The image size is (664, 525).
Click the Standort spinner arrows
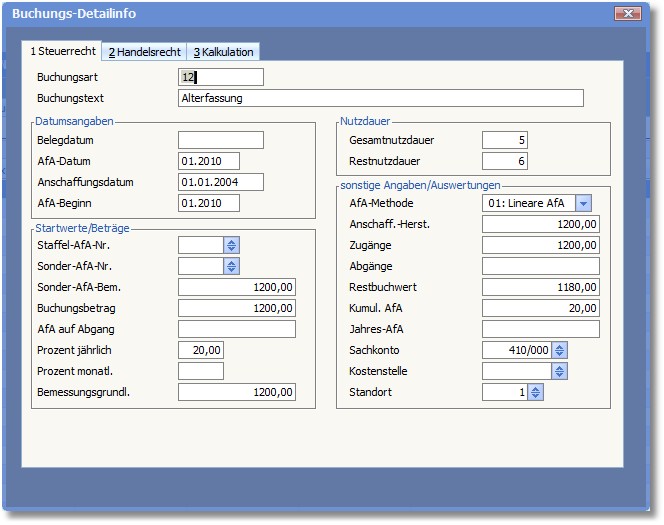(536, 392)
